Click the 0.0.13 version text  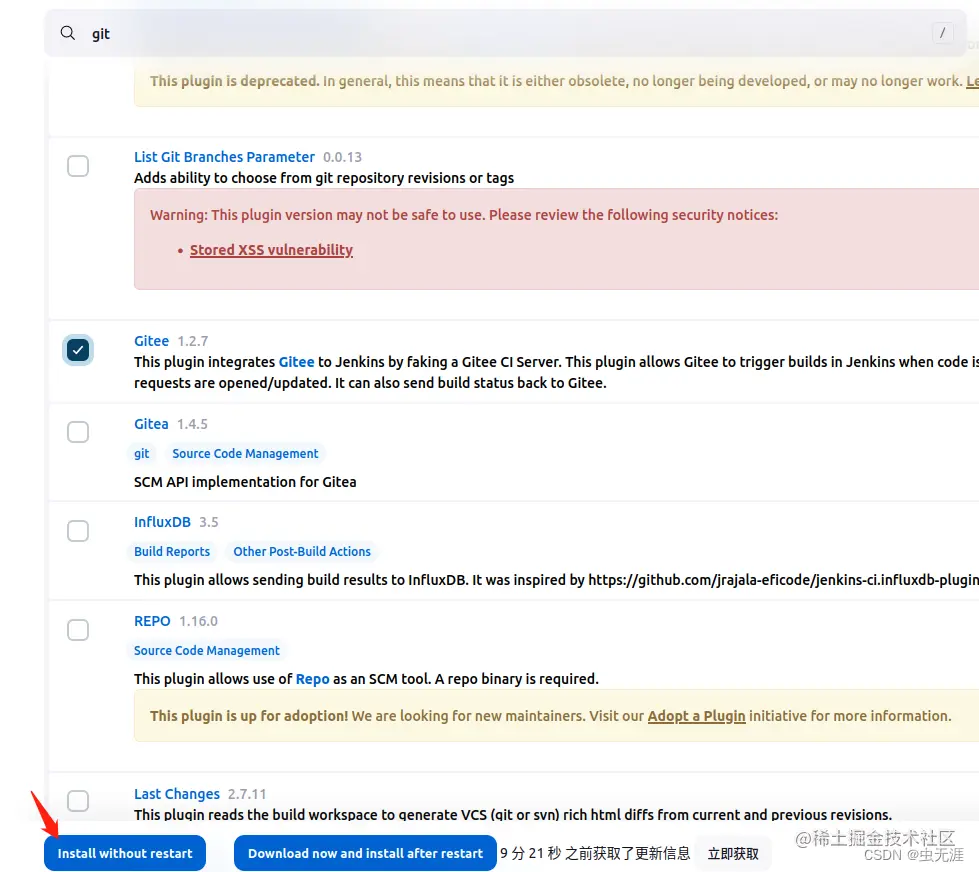tap(342, 157)
